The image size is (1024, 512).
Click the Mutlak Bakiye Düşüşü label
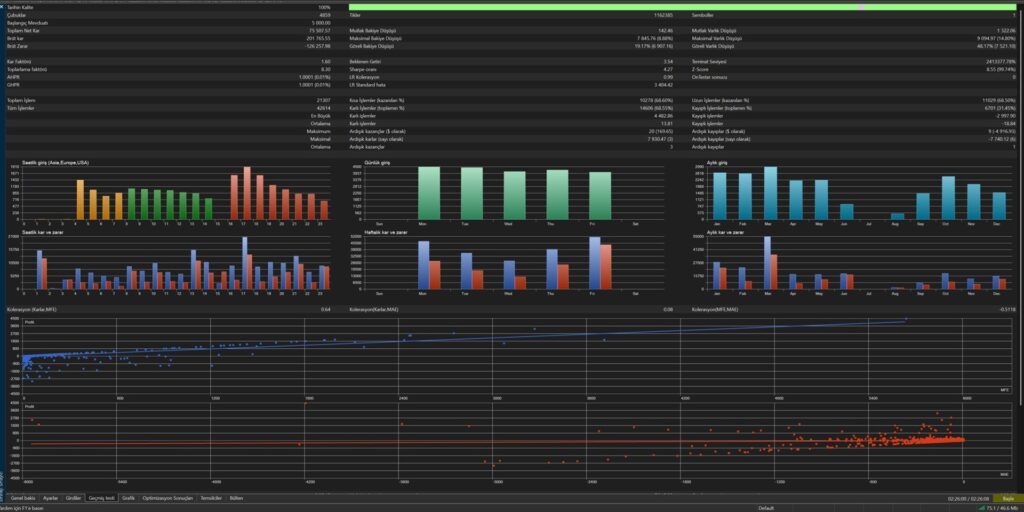click(373, 30)
